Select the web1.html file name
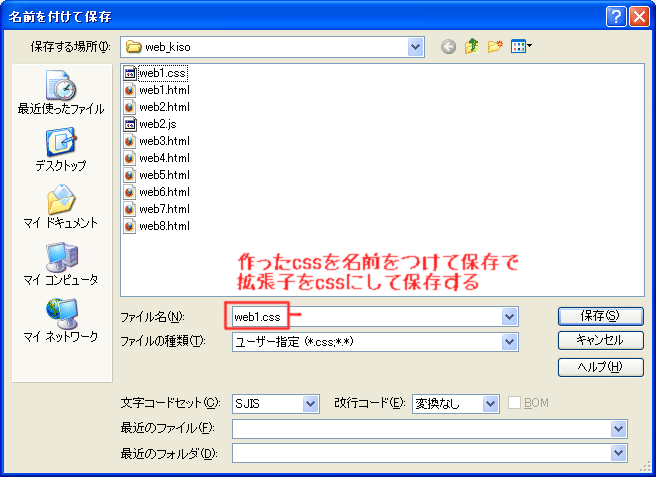The width and height of the screenshot is (660, 481). pyautogui.click(x=165, y=90)
